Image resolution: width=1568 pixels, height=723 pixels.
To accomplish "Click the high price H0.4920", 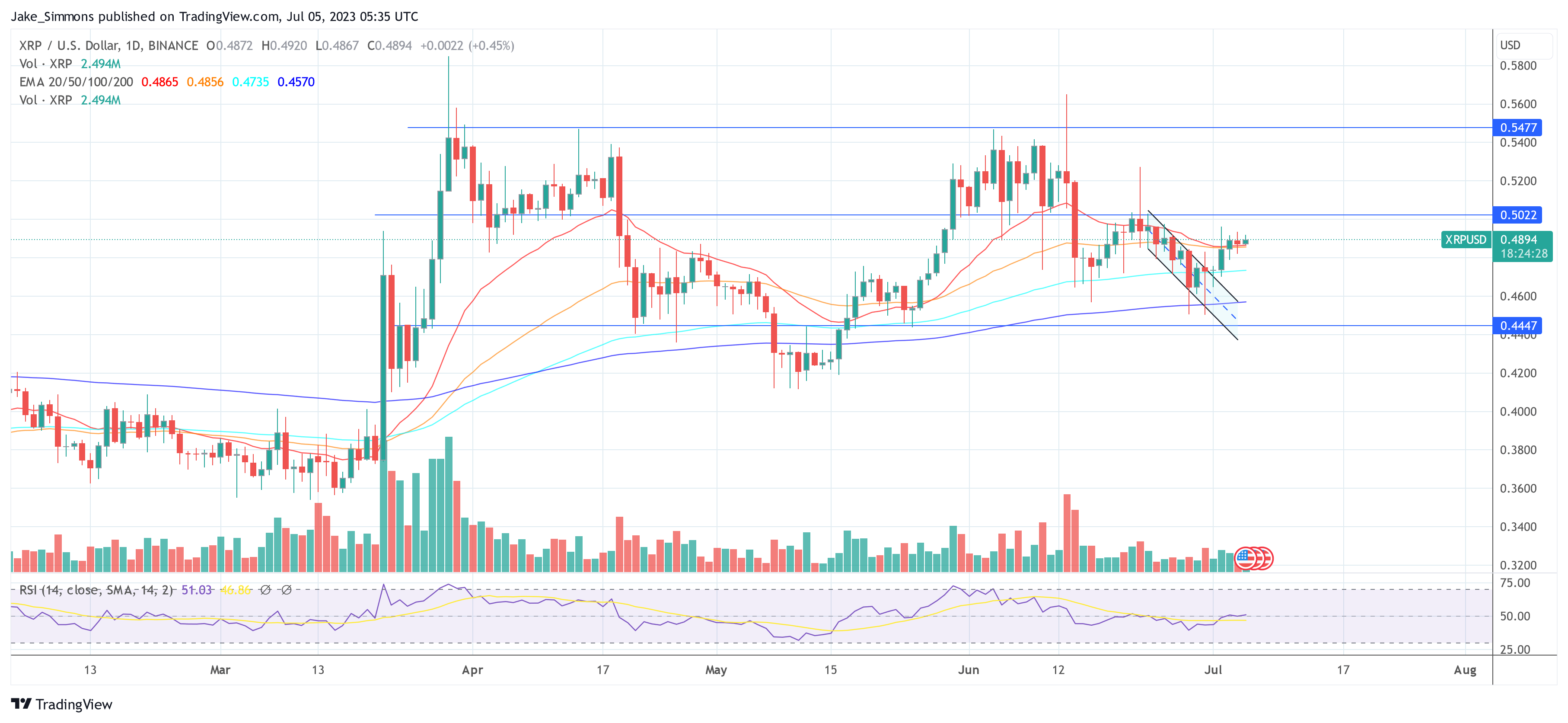I will pyautogui.click(x=284, y=46).
